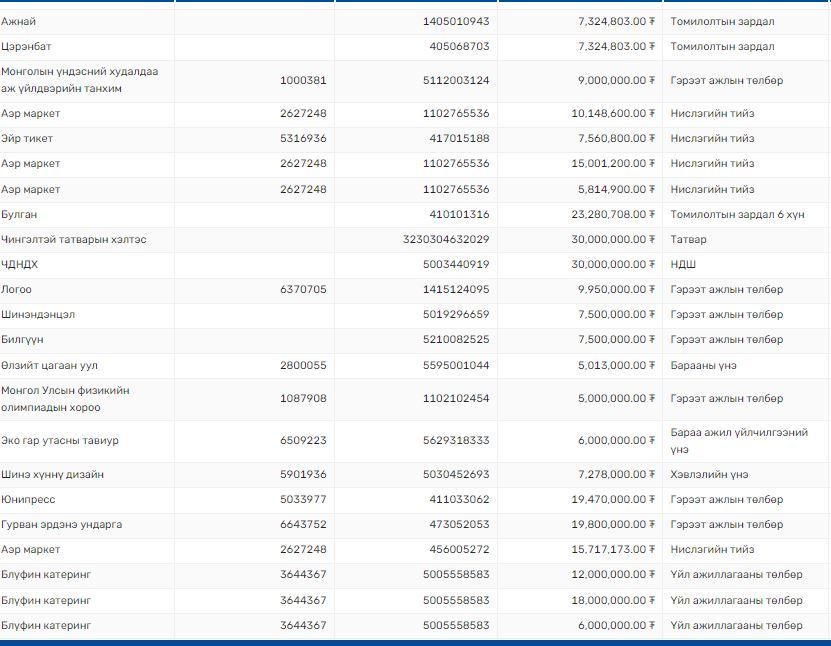
Task: Select the Хэвлэлийн үнэ description cell
Action: [x=709, y=474]
